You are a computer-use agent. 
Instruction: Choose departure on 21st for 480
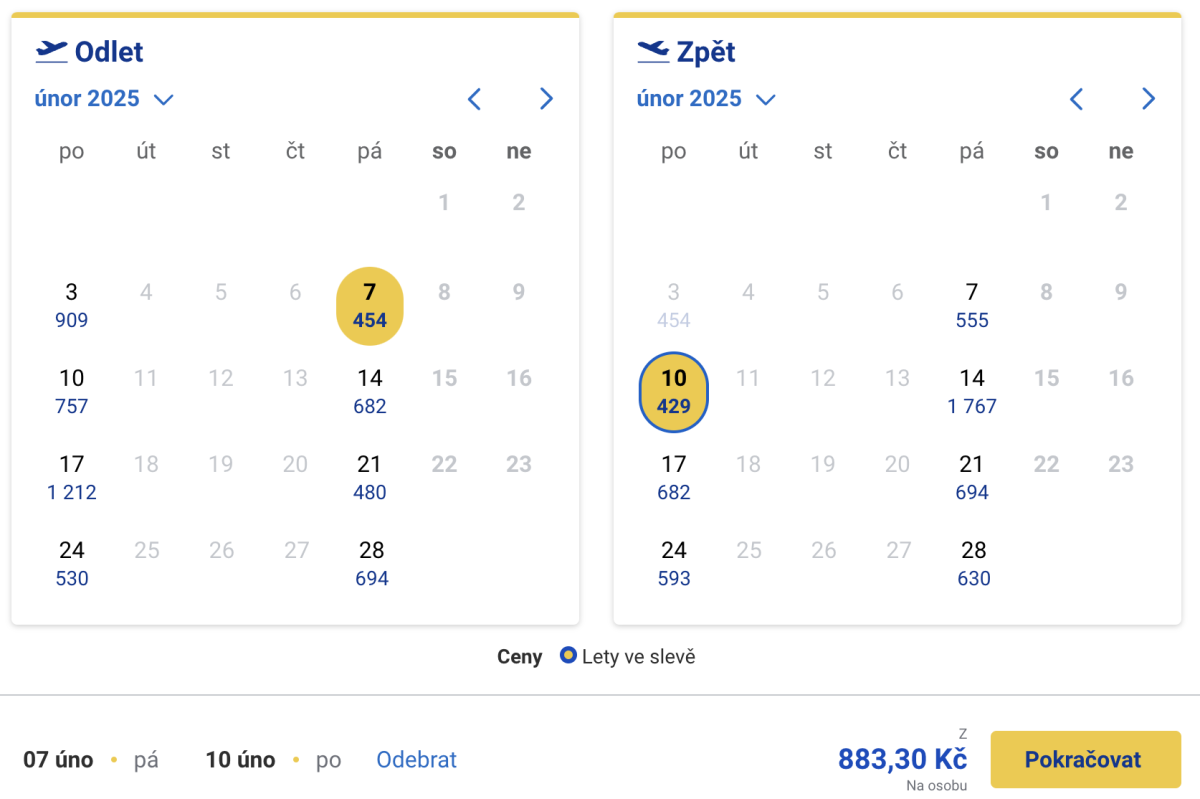coord(370,478)
